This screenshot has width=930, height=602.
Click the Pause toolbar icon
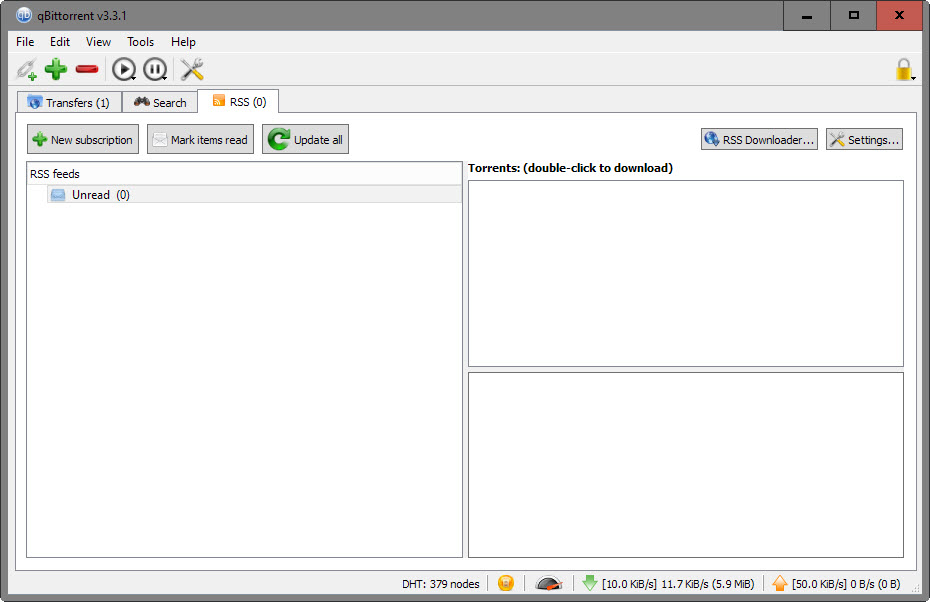tap(155, 69)
